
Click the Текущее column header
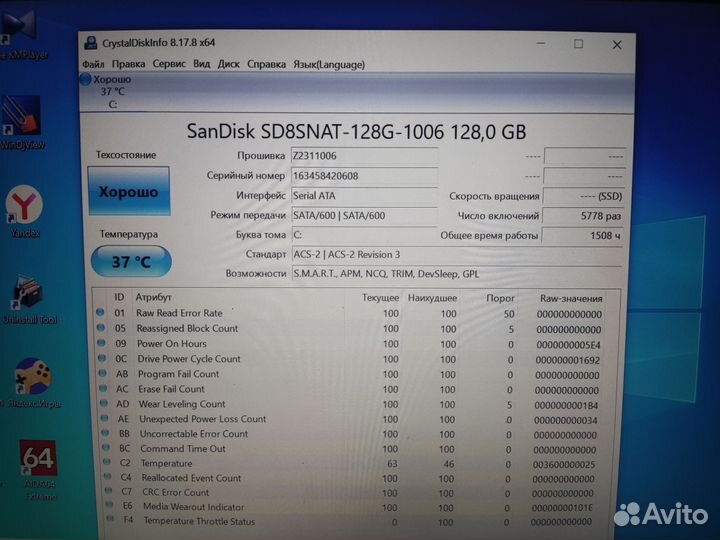(x=380, y=298)
